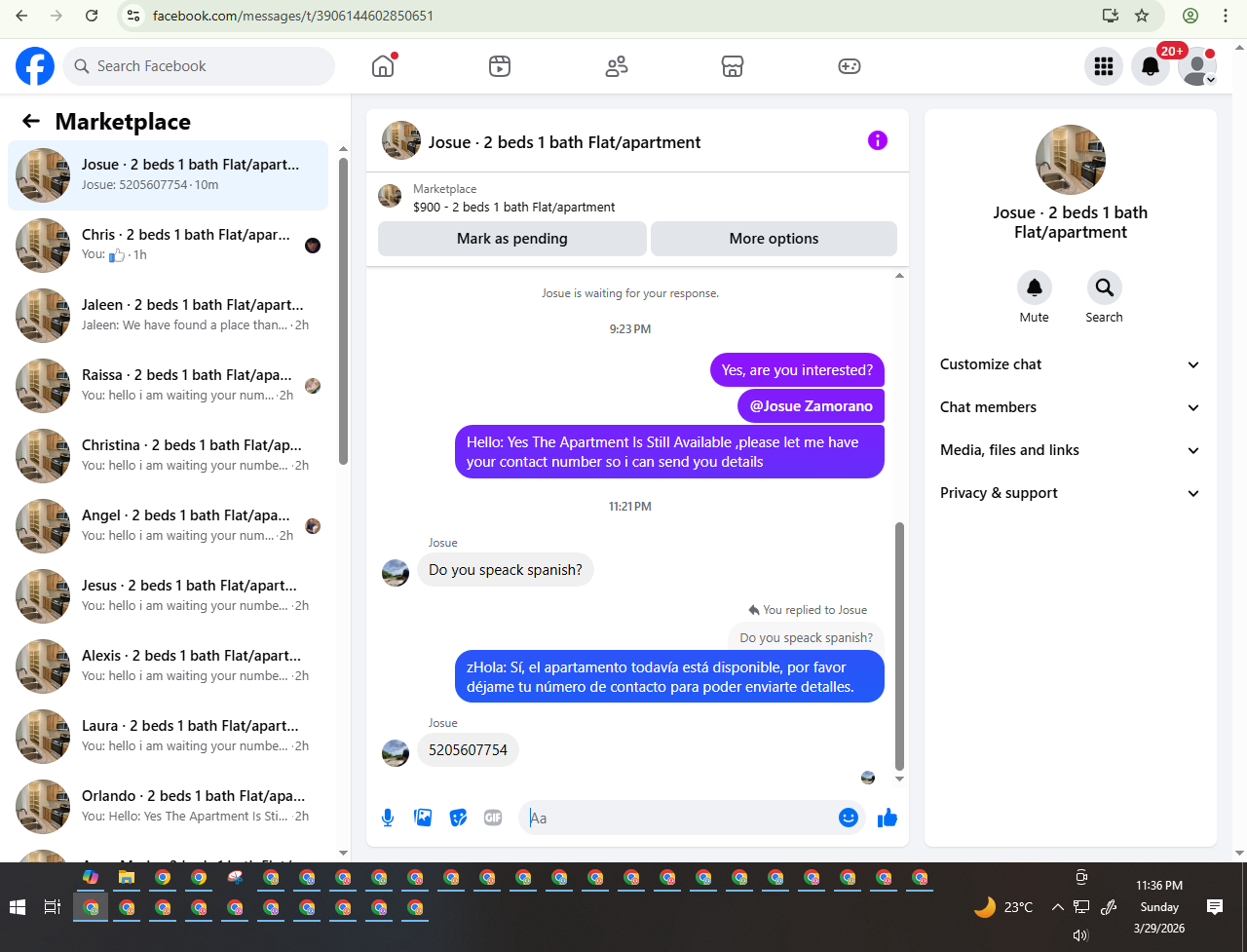Expand Media, files and links section
This screenshot has width=1247, height=952.
(1070, 450)
